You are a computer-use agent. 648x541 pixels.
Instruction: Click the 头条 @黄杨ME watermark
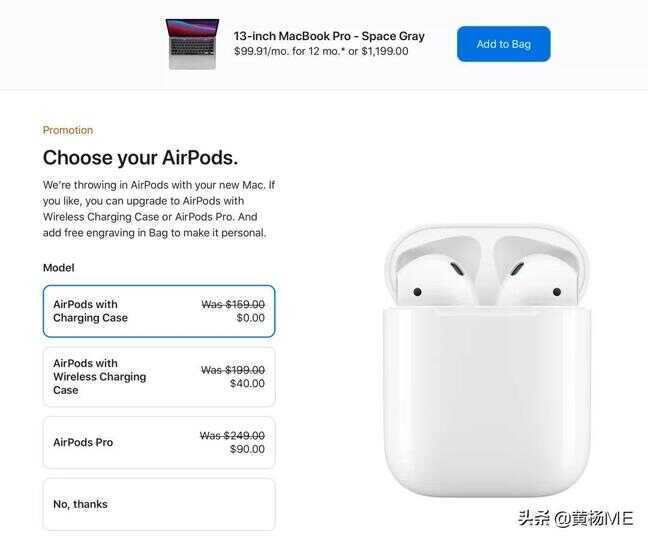tap(575, 518)
